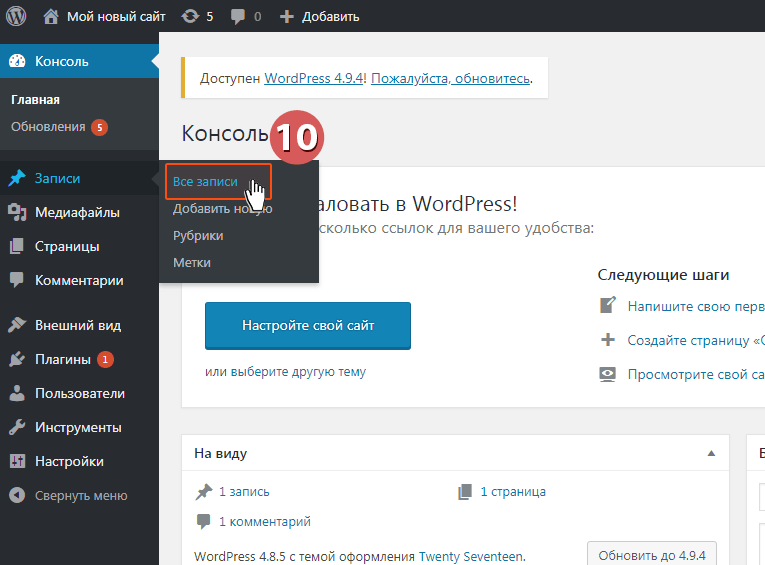Click the Инструменты wrench icon
Image resolution: width=765 pixels, height=565 pixels.
pos(17,427)
